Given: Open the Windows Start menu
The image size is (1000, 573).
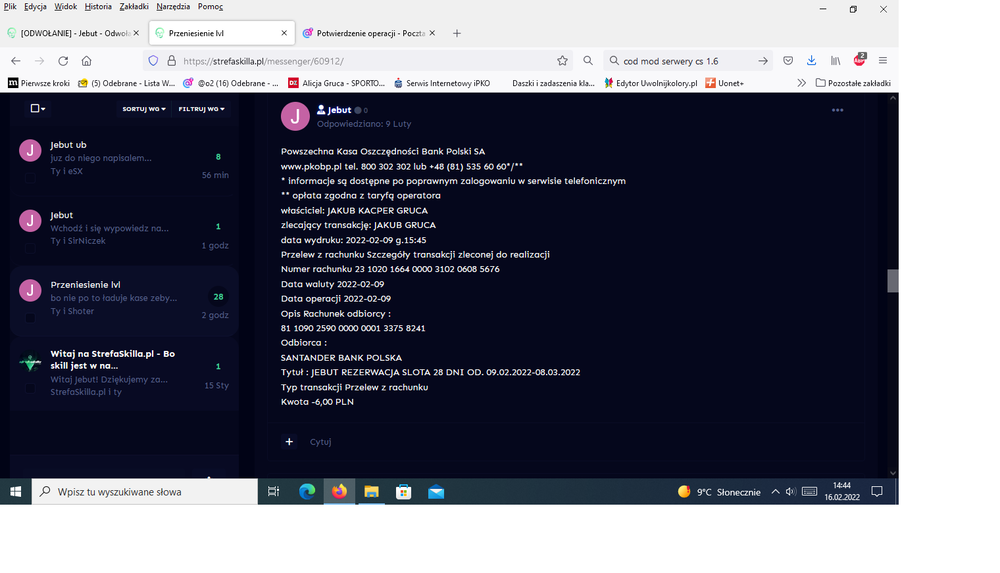Looking at the screenshot, I should click(x=15, y=491).
